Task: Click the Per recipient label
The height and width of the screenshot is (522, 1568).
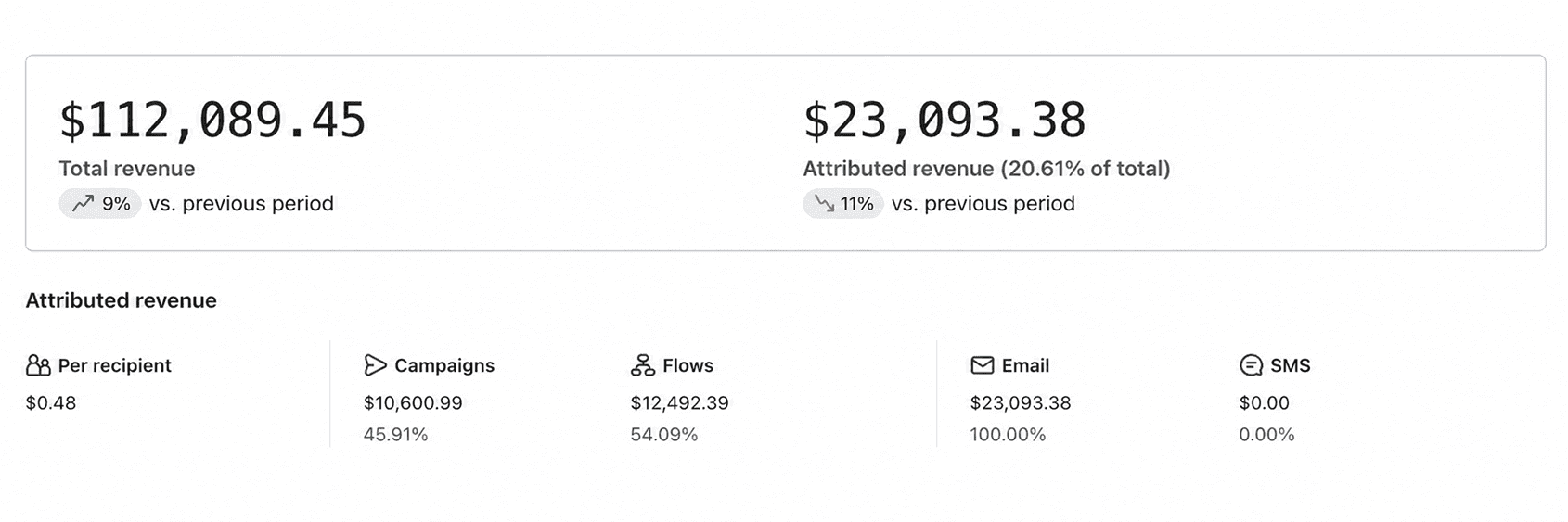Action: click(114, 365)
